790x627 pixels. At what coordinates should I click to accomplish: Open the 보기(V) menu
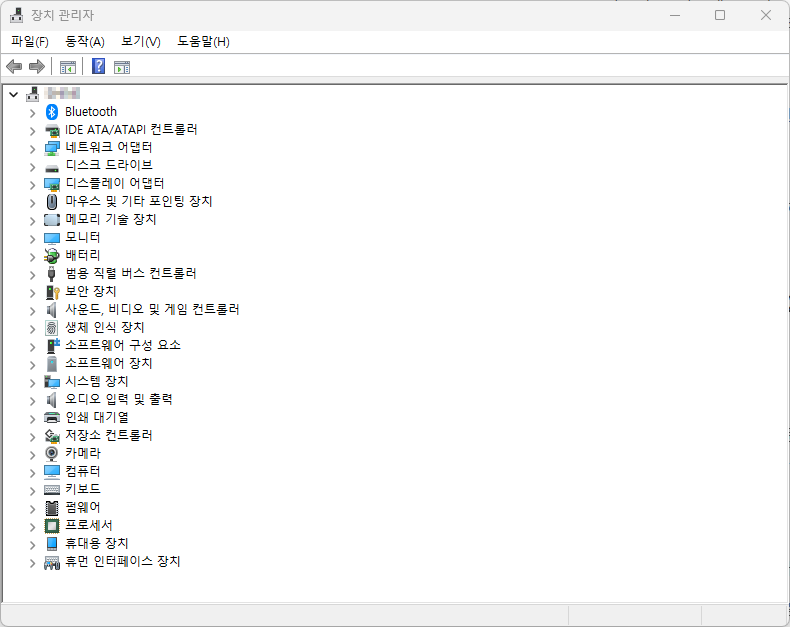click(x=141, y=41)
